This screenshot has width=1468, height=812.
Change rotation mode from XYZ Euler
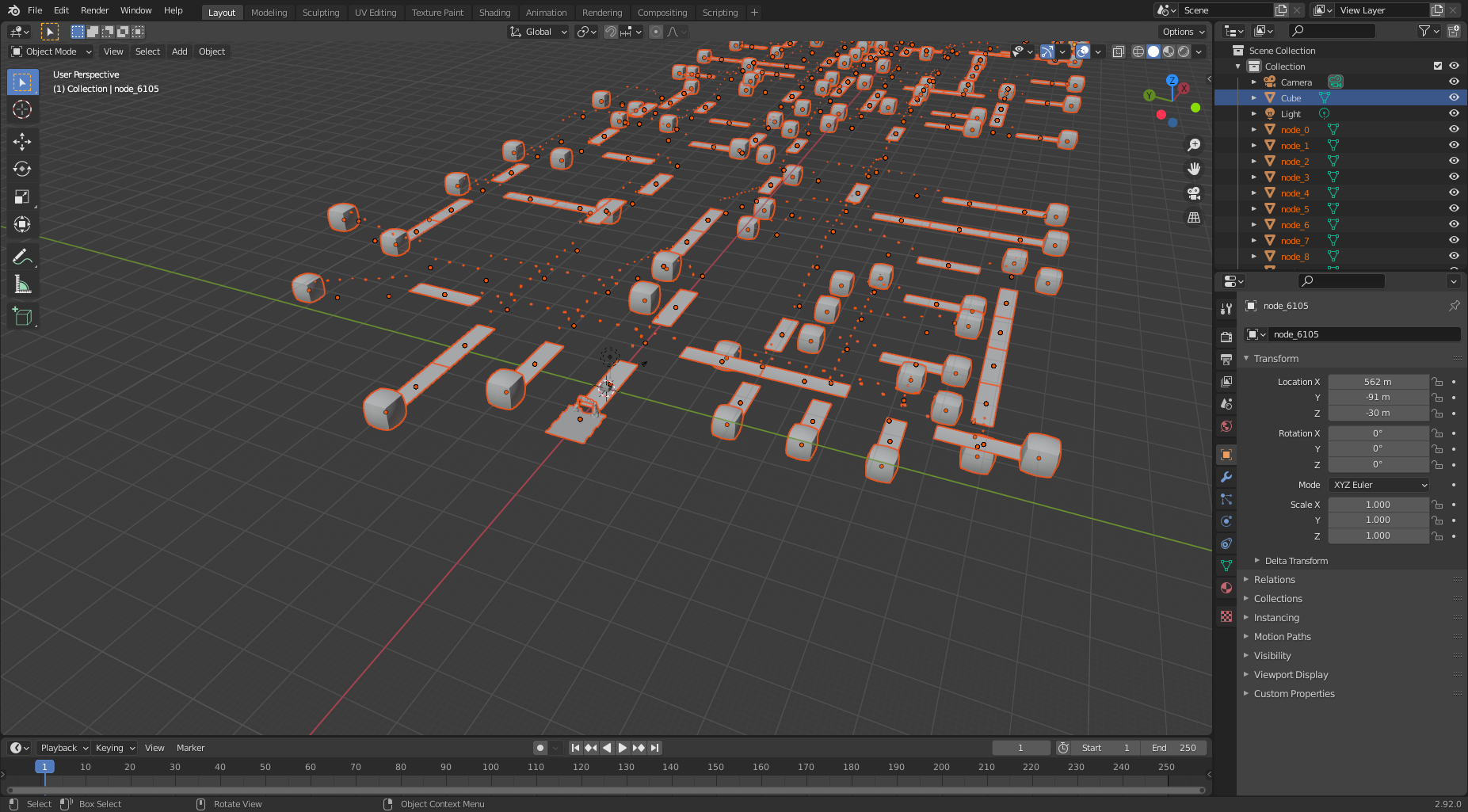1378,484
